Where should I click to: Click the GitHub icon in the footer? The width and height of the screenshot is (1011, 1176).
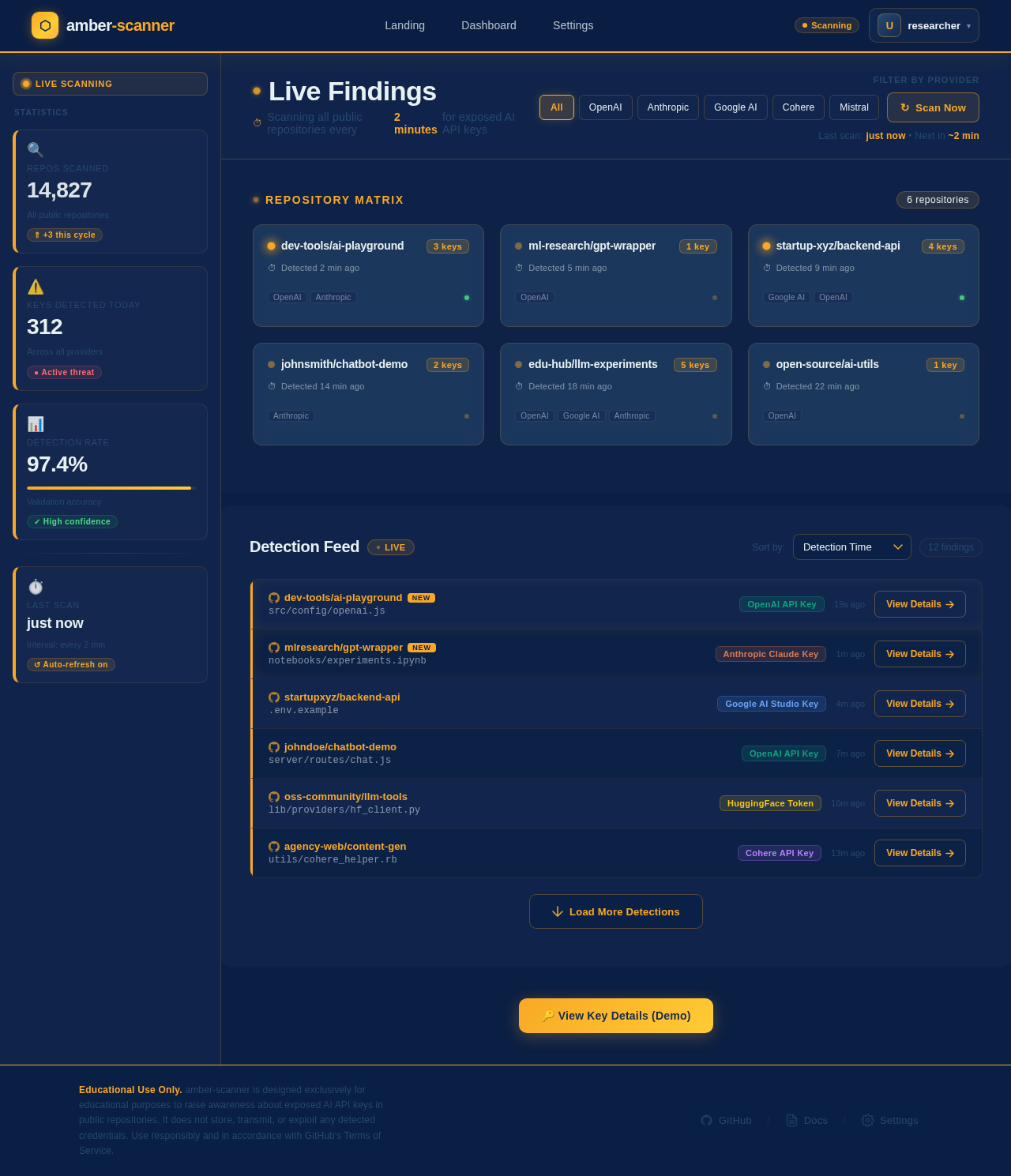706,1120
